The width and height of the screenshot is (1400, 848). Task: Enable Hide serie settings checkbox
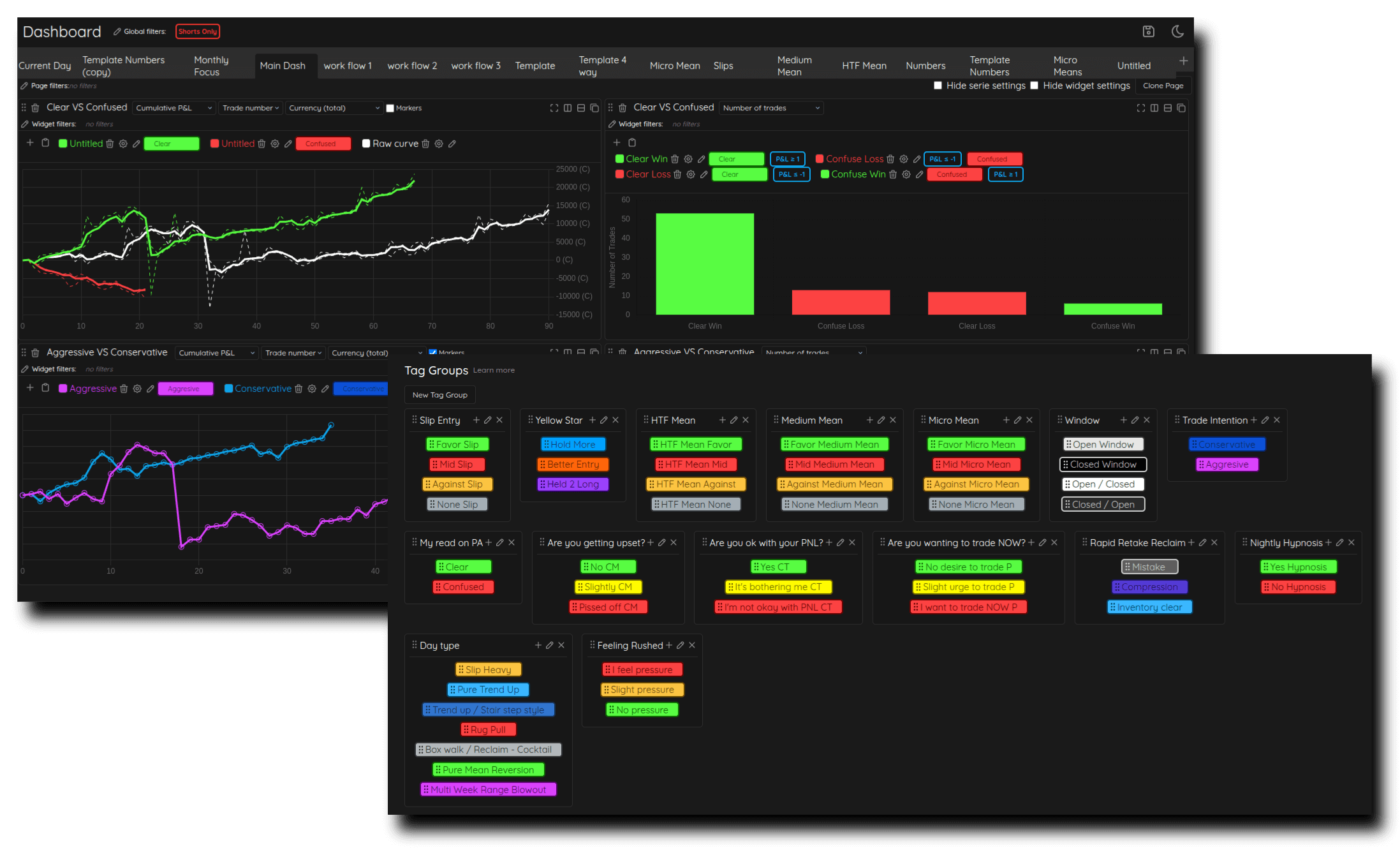[x=938, y=86]
